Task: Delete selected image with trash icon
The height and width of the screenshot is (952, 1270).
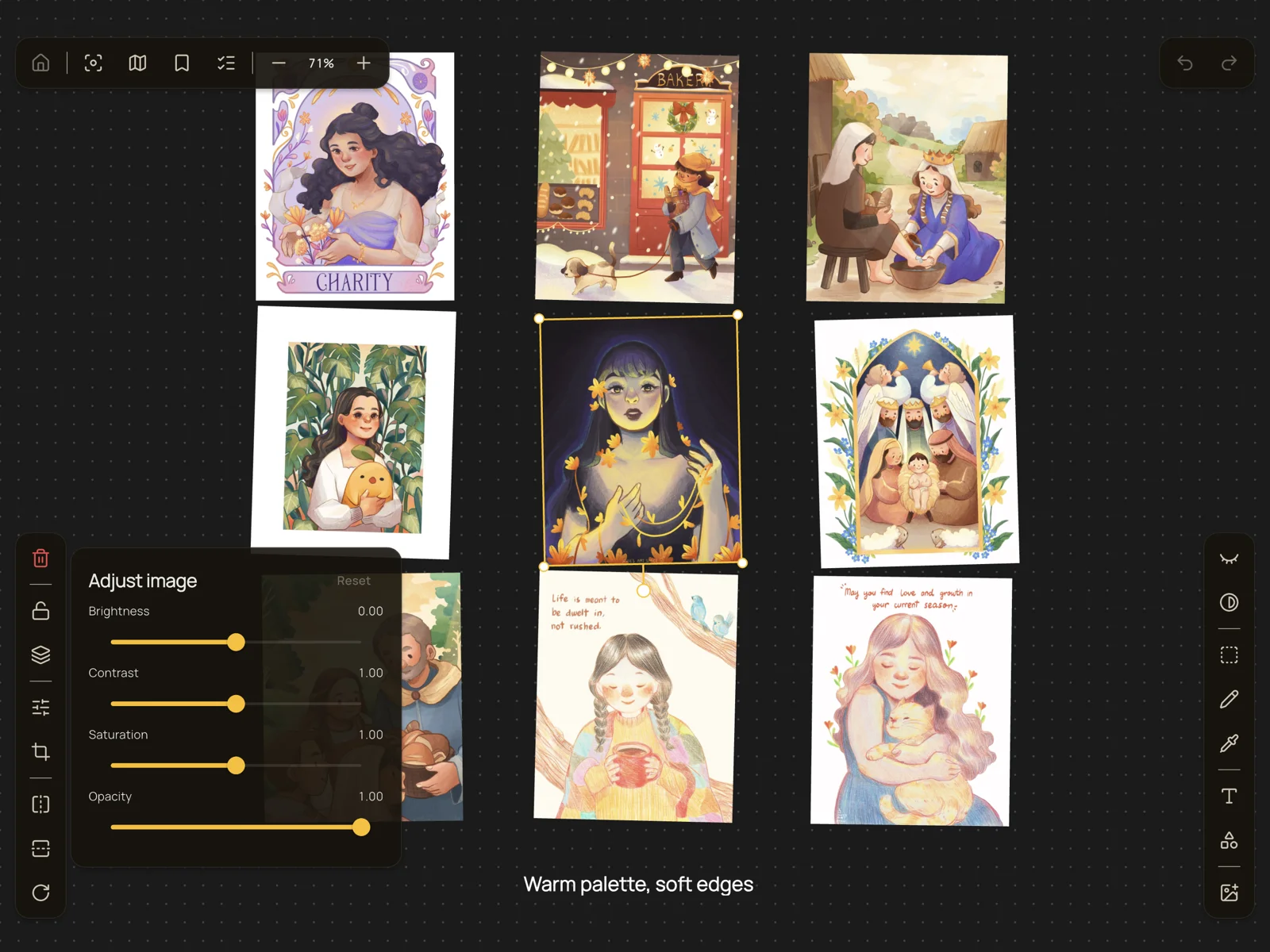Action: 40,558
